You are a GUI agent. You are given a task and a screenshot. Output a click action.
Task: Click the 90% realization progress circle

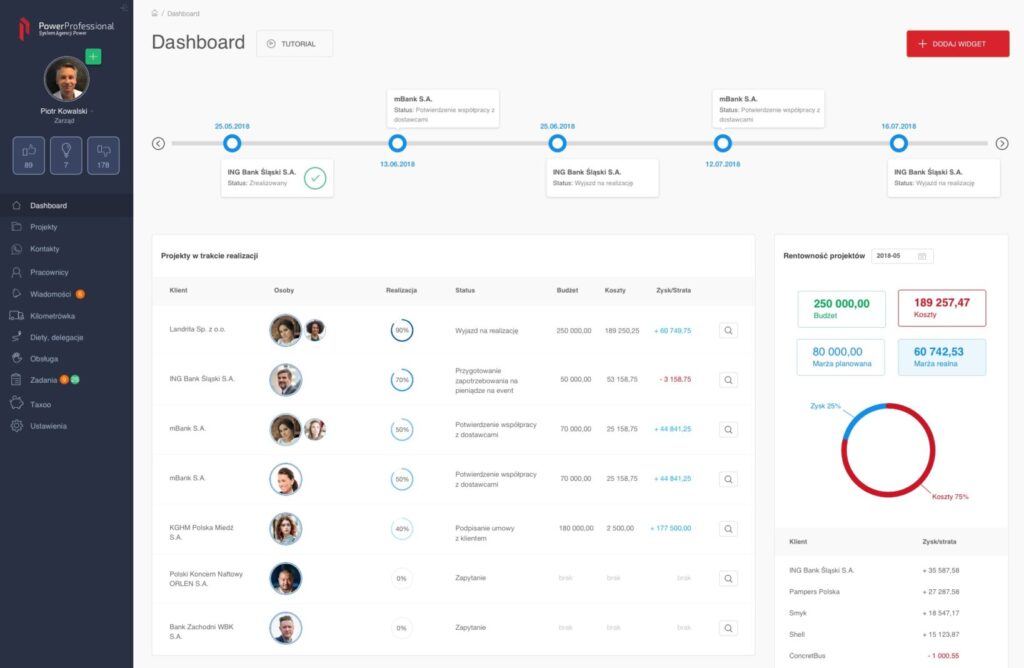tap(402, 330)
